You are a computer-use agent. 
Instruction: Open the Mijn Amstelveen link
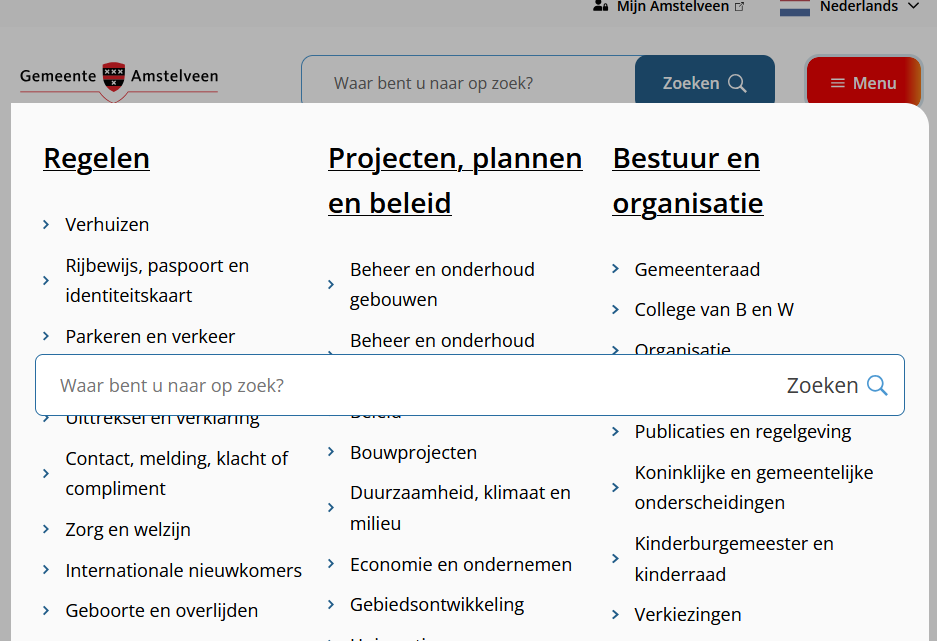[673, 7]
